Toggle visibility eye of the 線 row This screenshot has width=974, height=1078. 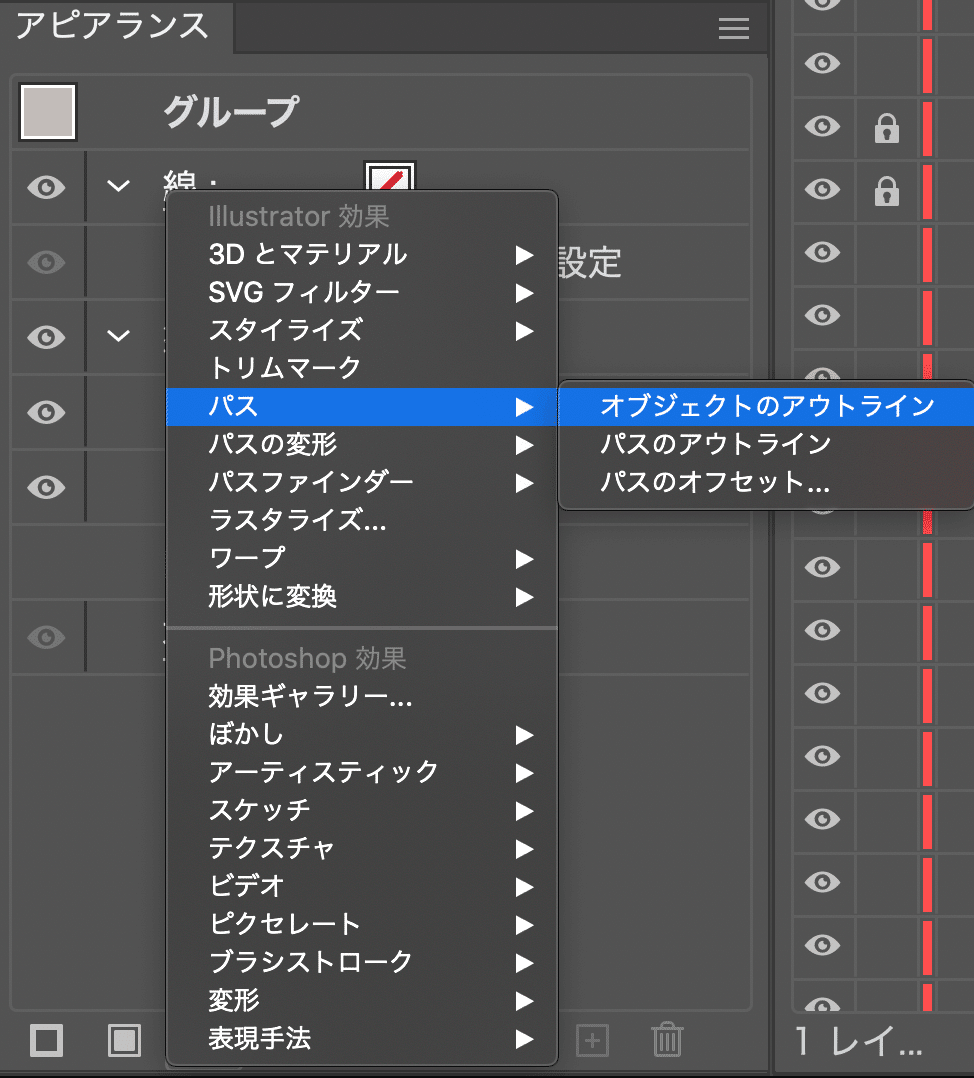(46, 187)
